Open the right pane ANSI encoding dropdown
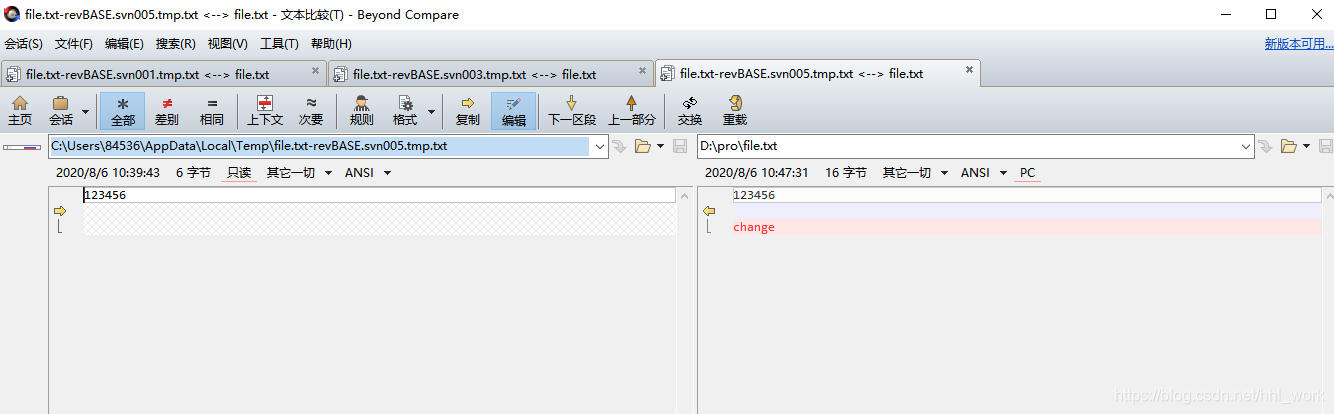Viewport: 1334px width, 414px height. pos(983,173)
